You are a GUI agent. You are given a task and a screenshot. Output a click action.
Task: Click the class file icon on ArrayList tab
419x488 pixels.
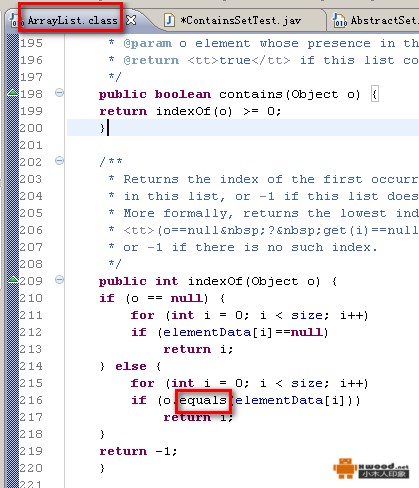pos(16,20)
